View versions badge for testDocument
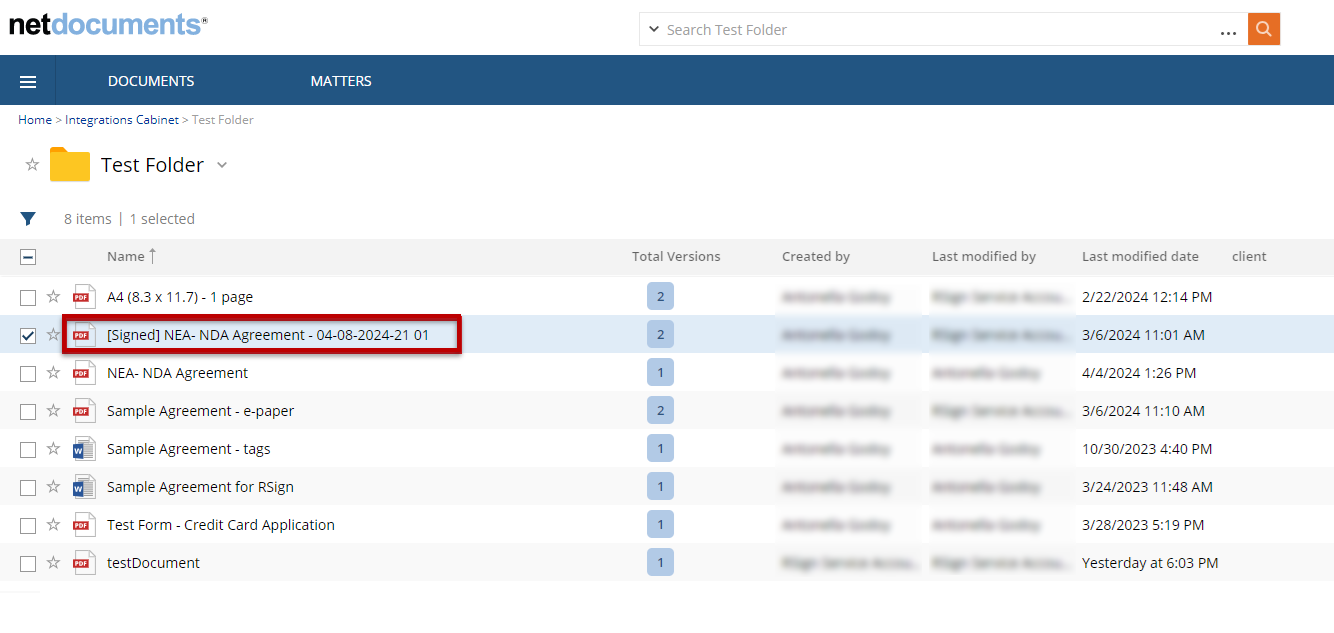Viewport: 1334px width, 633px height. click(660, 562)
